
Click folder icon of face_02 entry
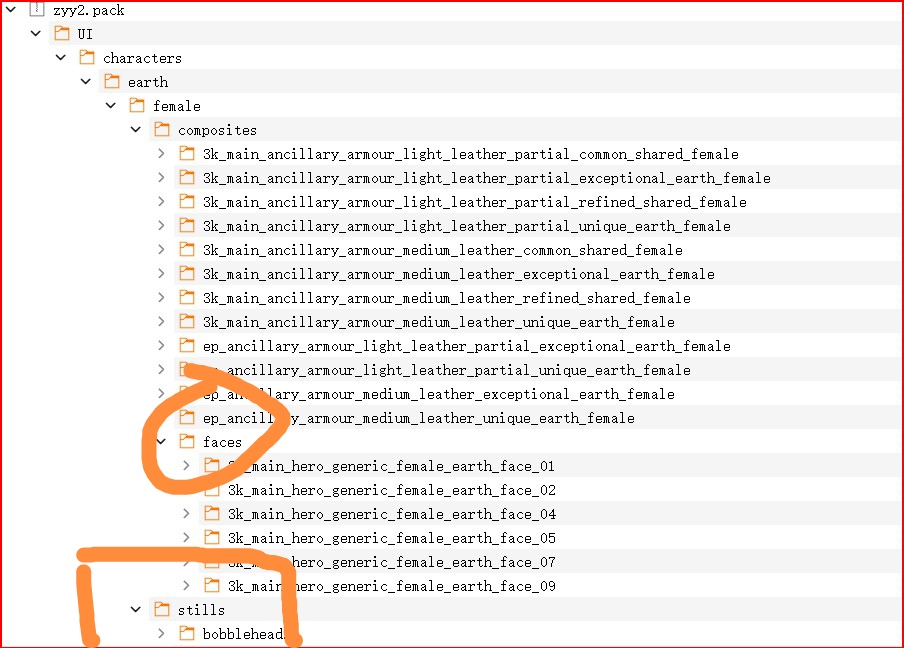pyautogui.click(x=211, y=490)
